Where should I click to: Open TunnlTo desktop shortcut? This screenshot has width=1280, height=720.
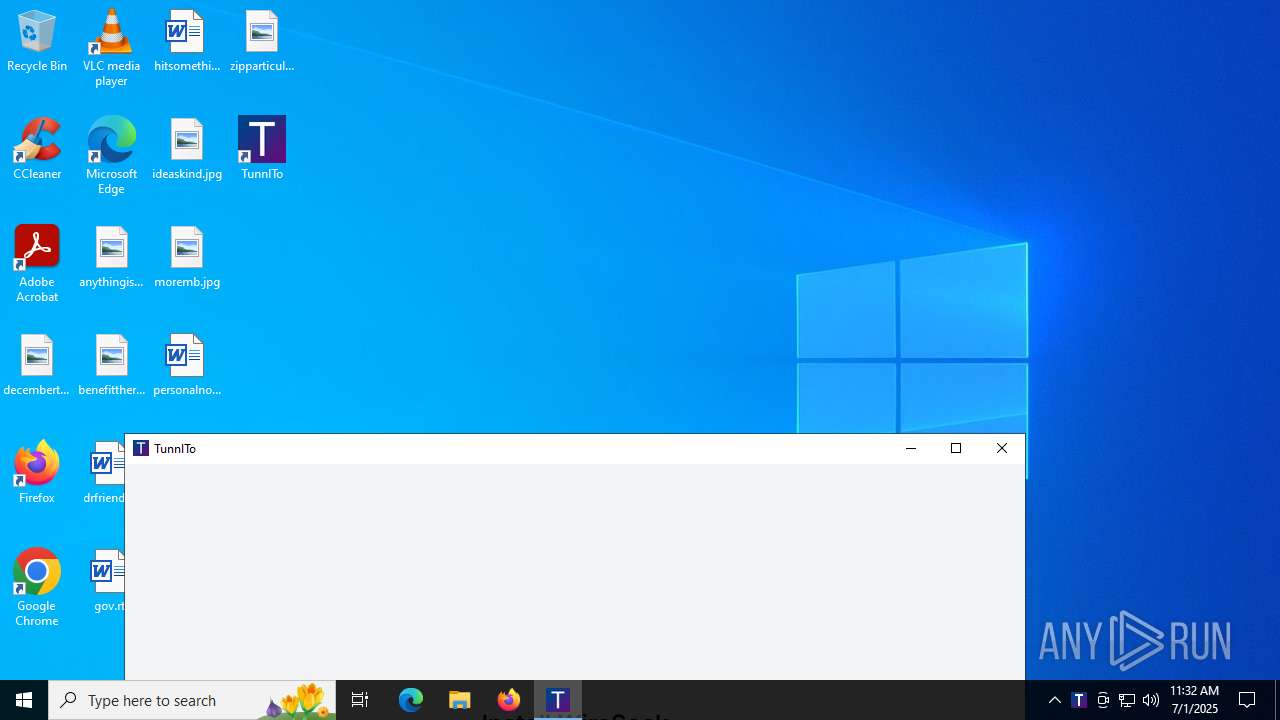(262, 150)
